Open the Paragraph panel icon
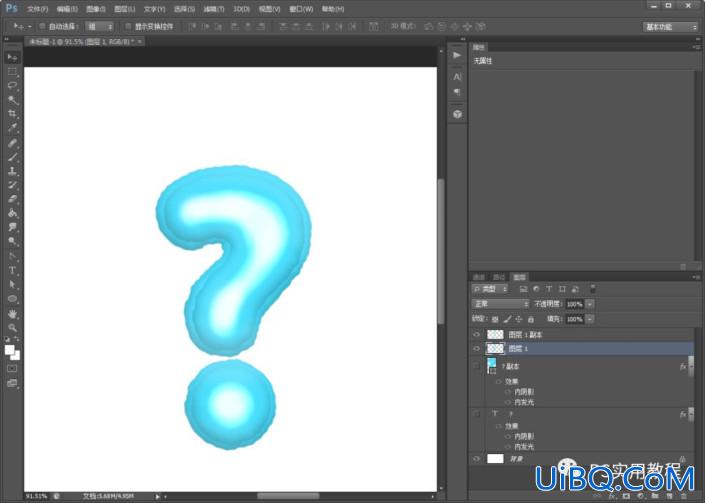Image resolution: width=705 pixels, height=503 pixels. click(x=457, y=92)
